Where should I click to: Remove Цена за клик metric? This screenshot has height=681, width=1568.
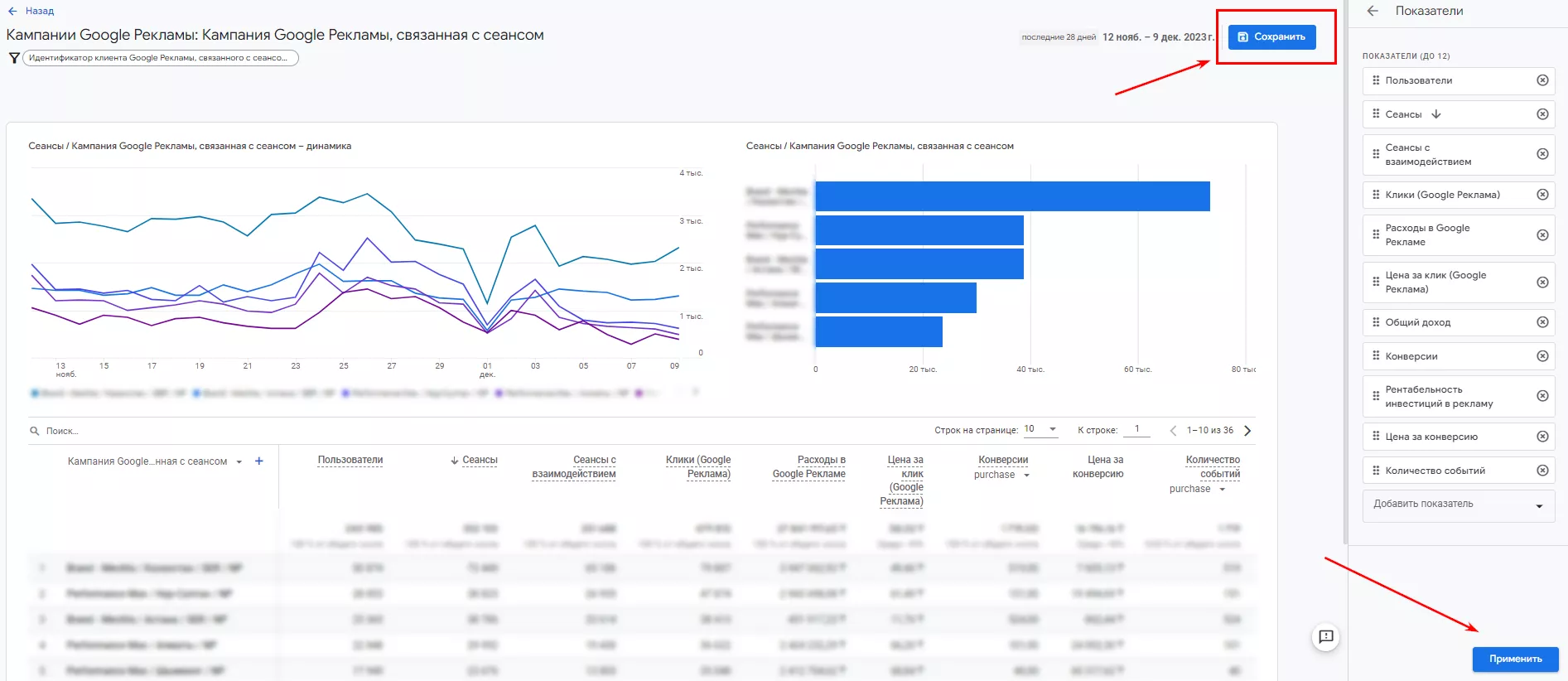pyautogui.click(x=1542, y=283)
